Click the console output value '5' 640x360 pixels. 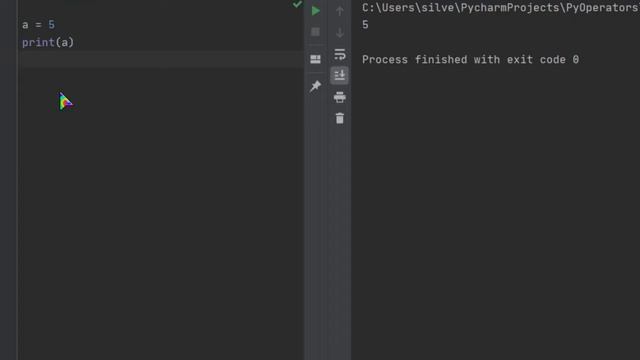coord(365,25)
